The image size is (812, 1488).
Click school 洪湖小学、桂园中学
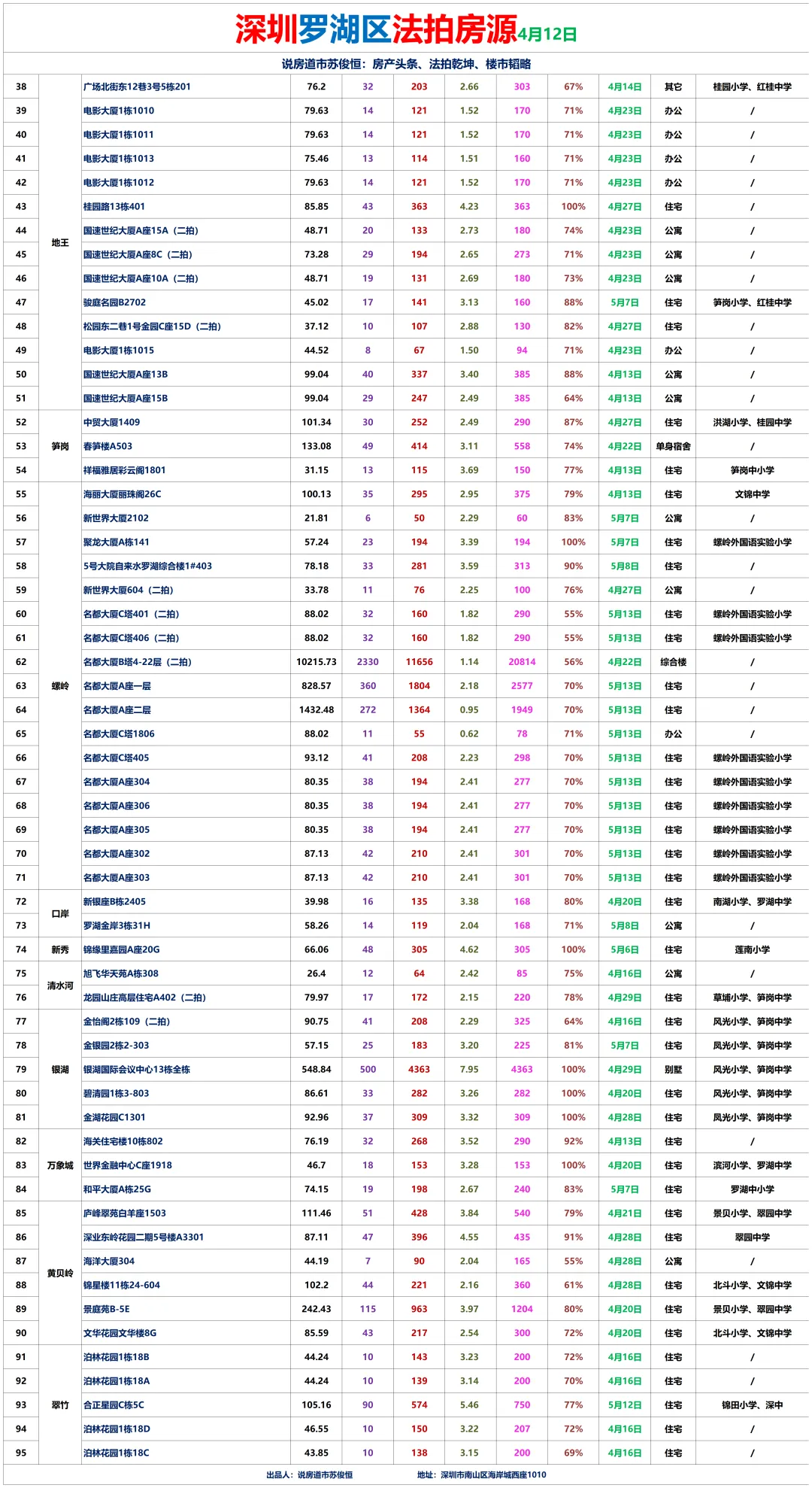click(753, 422)
